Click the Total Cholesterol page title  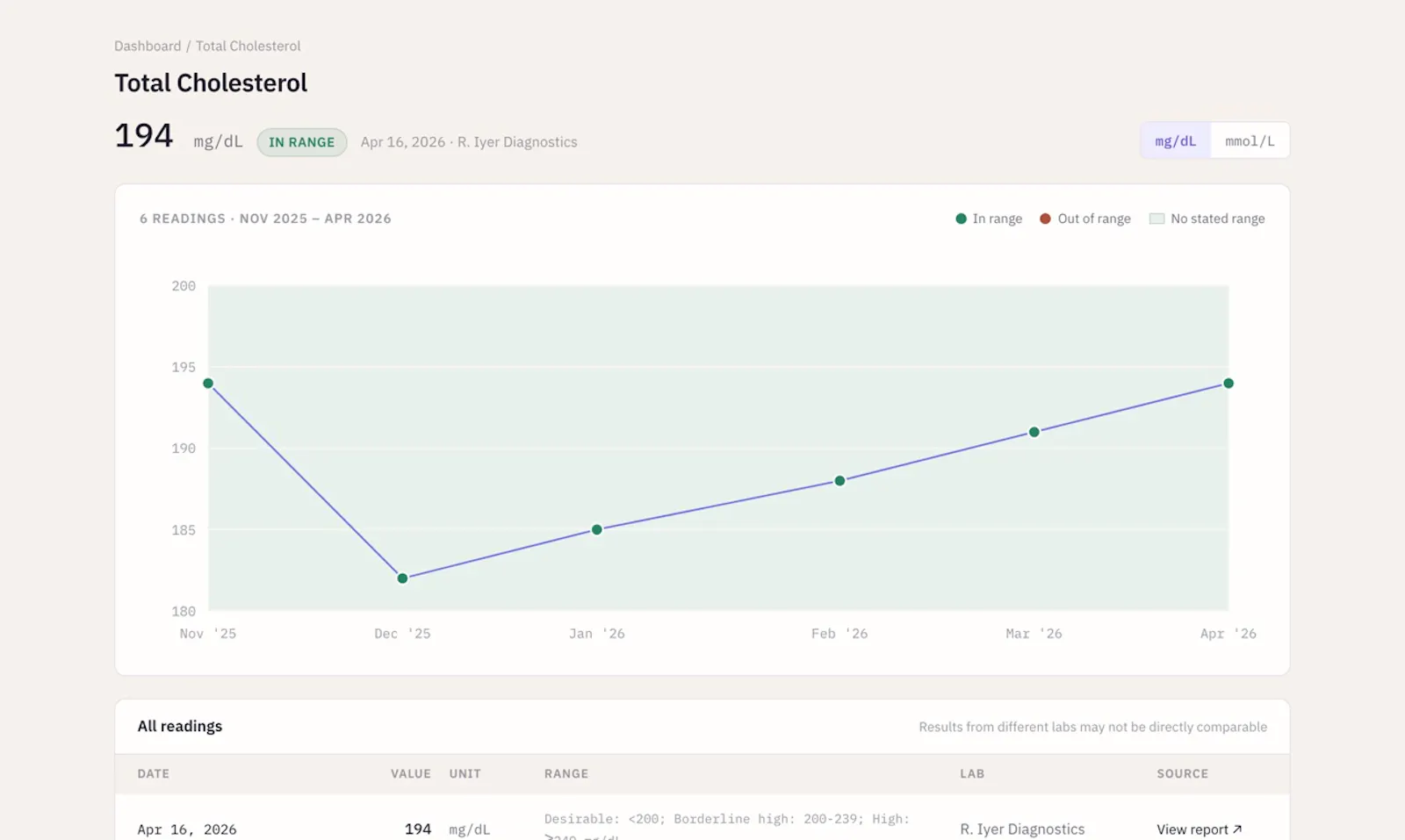coord(211,83)
